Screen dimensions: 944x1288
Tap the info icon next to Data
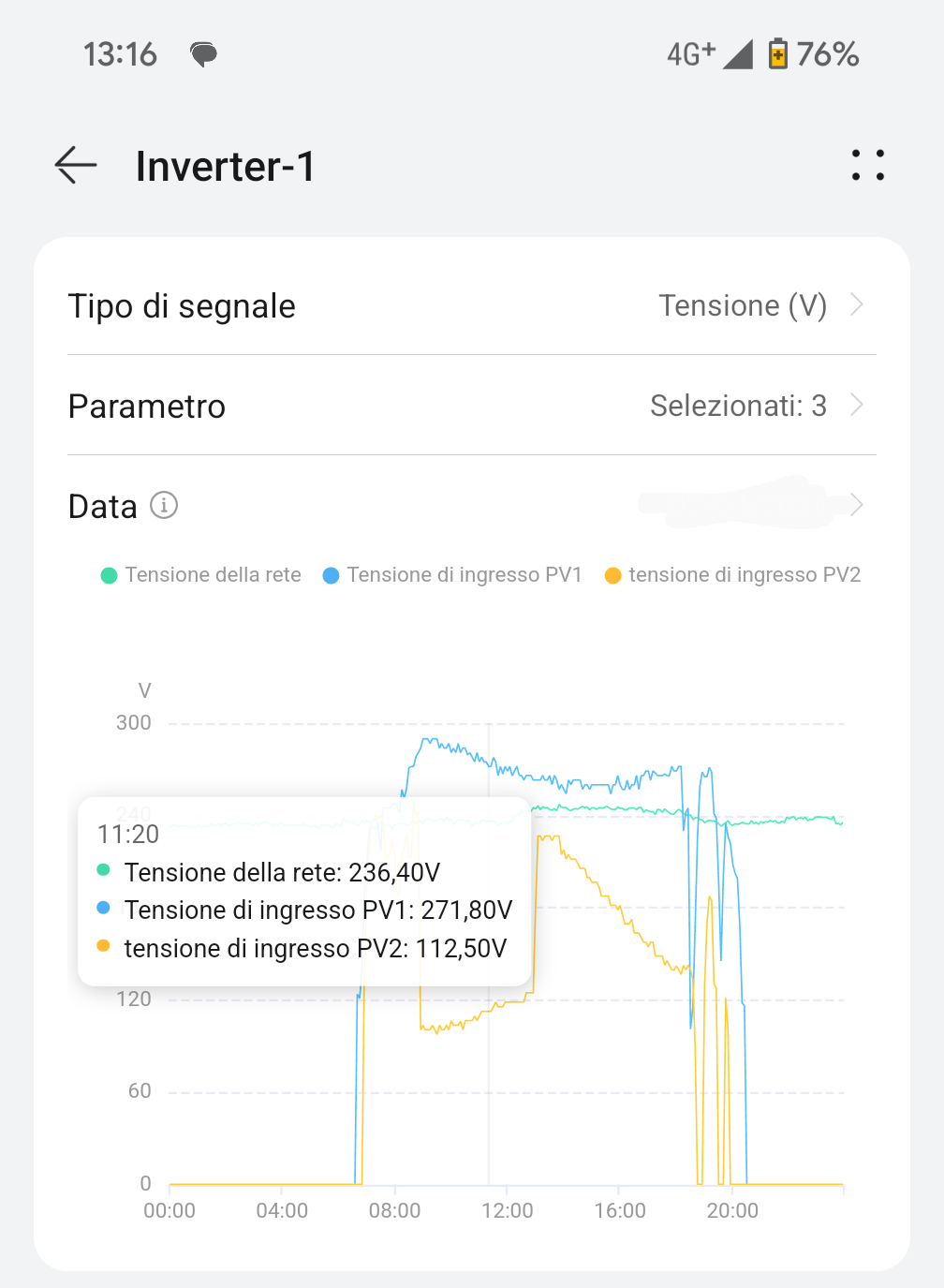[x=164, y=505]
